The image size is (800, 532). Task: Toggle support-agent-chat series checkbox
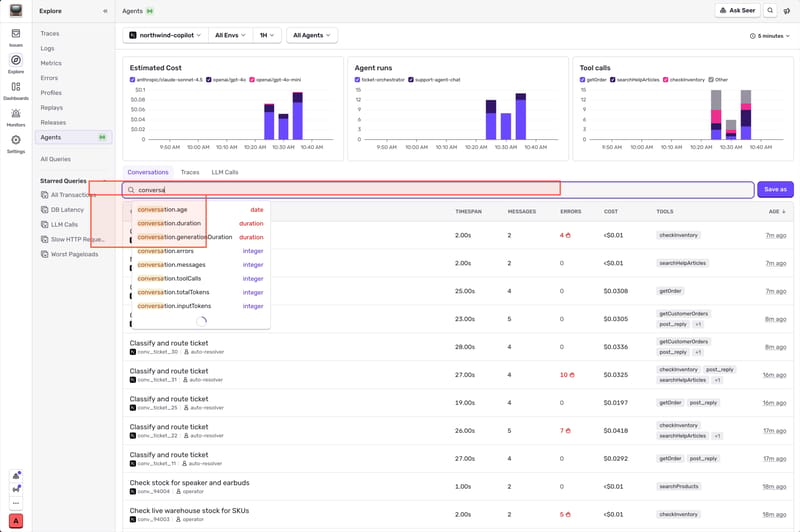click(411, 80)
